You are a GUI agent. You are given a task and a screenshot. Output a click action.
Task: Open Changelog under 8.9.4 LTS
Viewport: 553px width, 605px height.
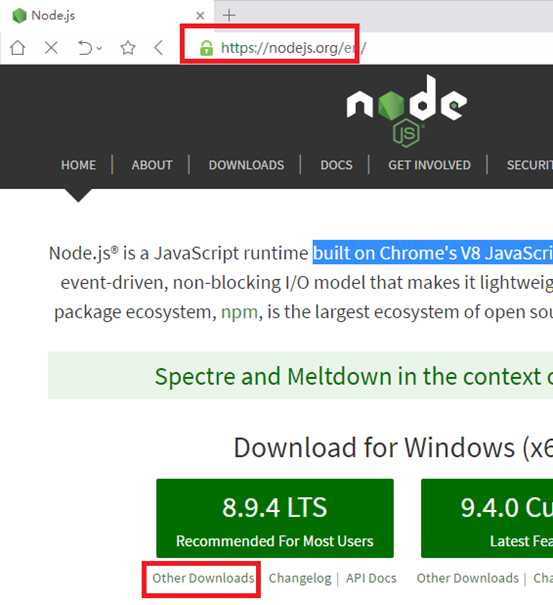[300, 578]
